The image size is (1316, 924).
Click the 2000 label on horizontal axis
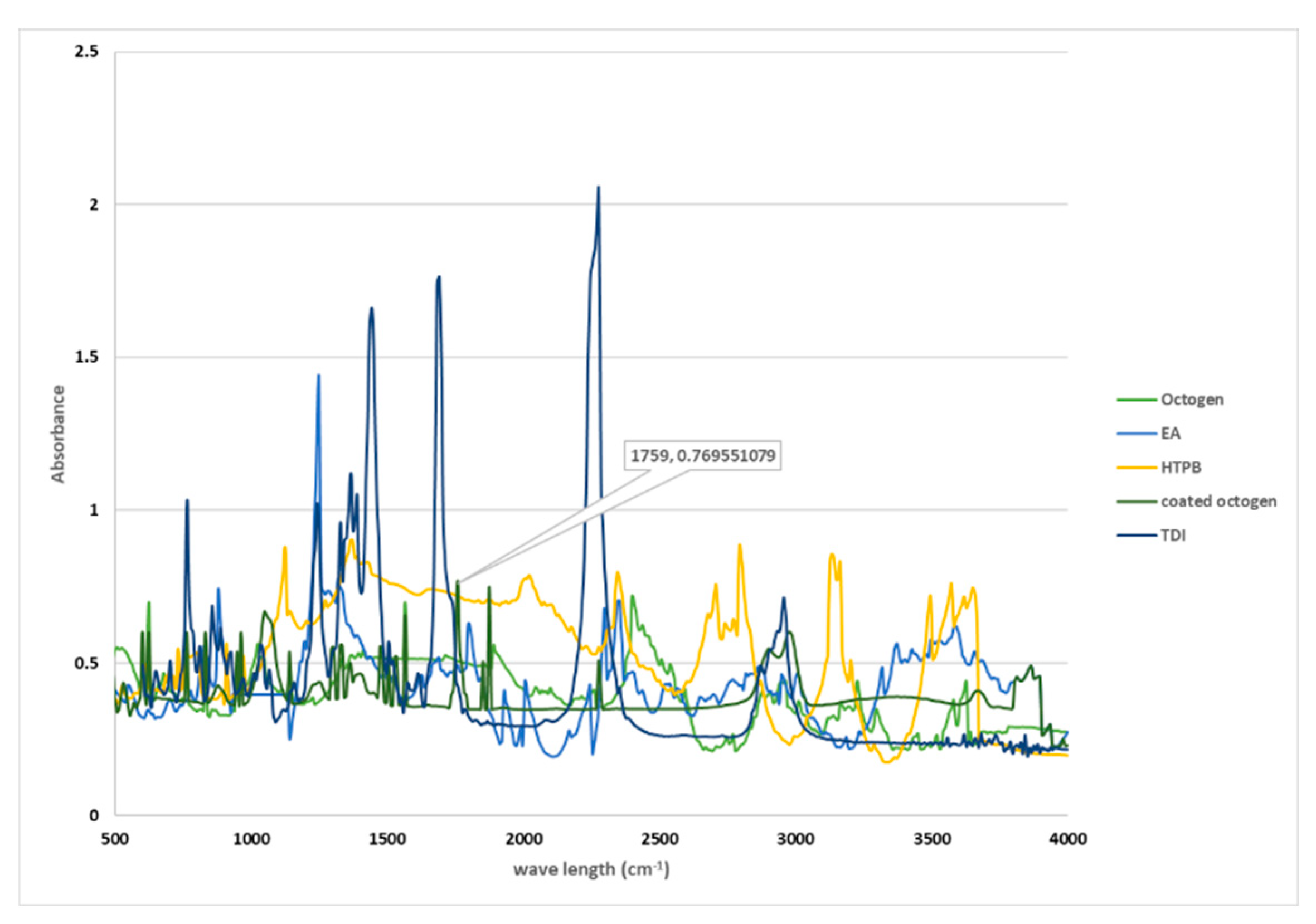tap(523, 839)
